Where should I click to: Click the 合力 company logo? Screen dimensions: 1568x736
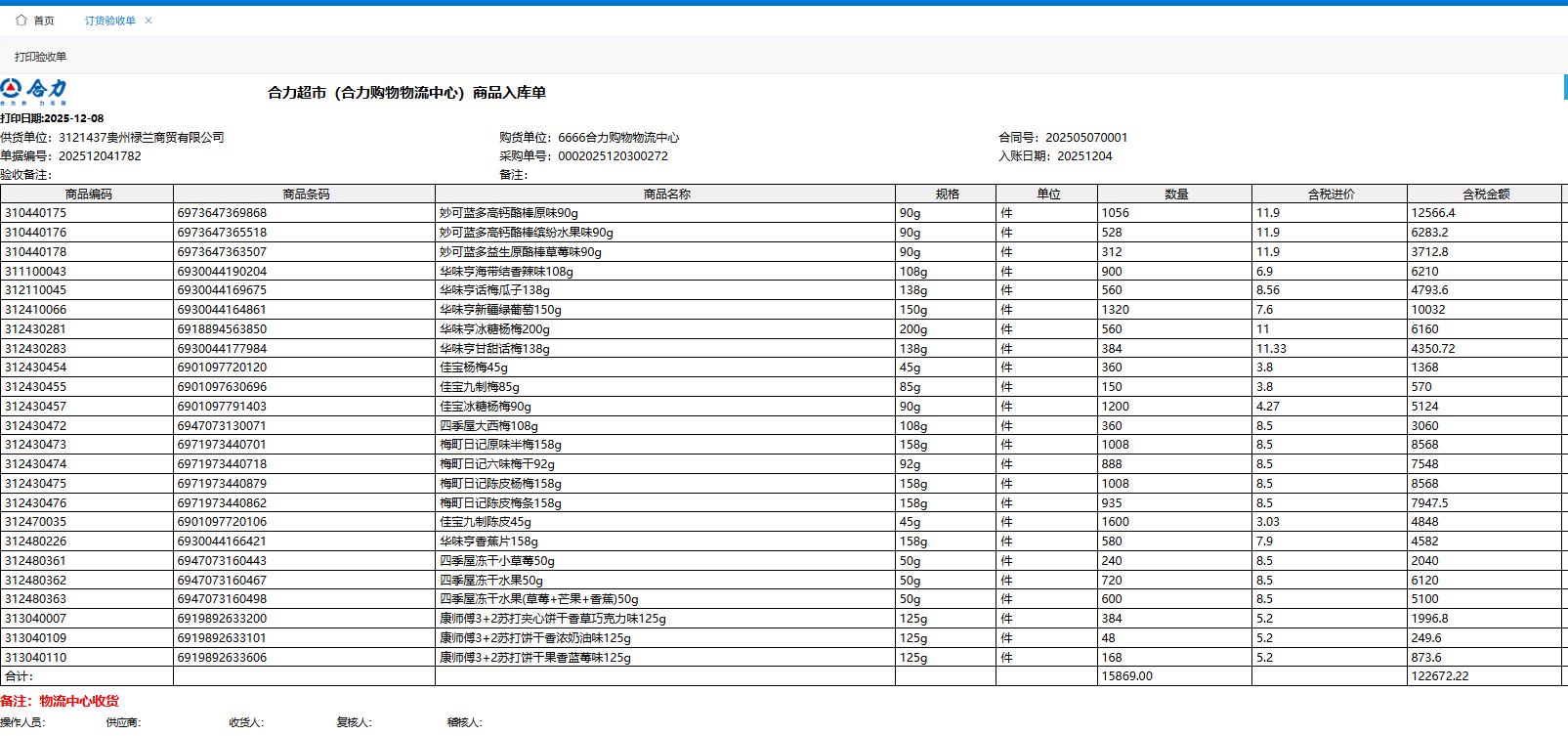34,92
